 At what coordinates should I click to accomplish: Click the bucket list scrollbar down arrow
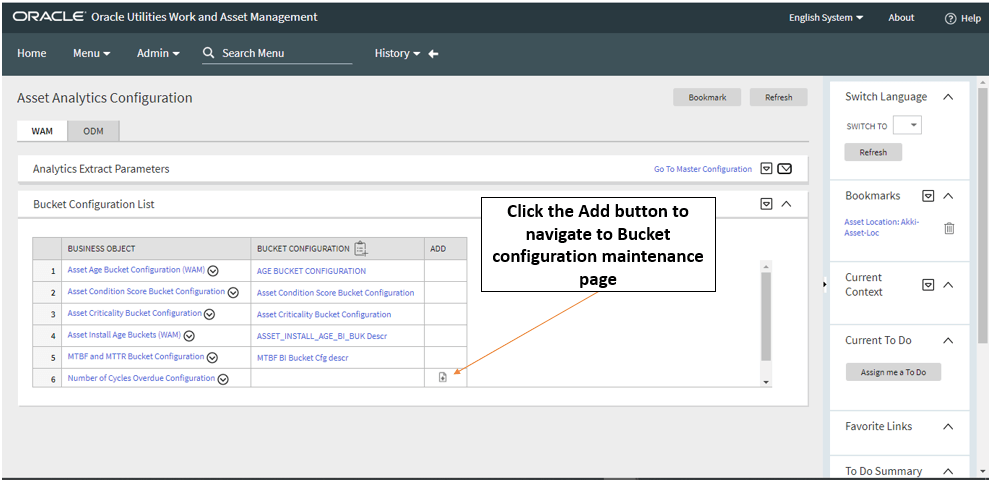click(x=766, y=382)
